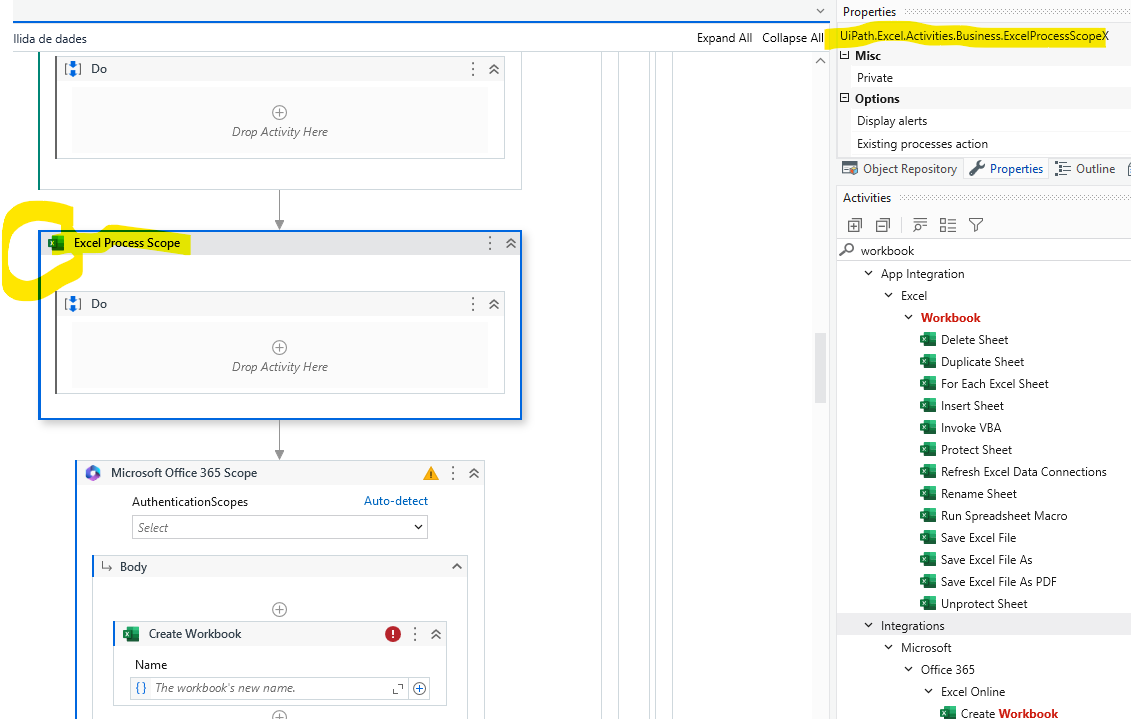Collapse the Workbook tree node
1131x719 pixels.
(909, 318)
